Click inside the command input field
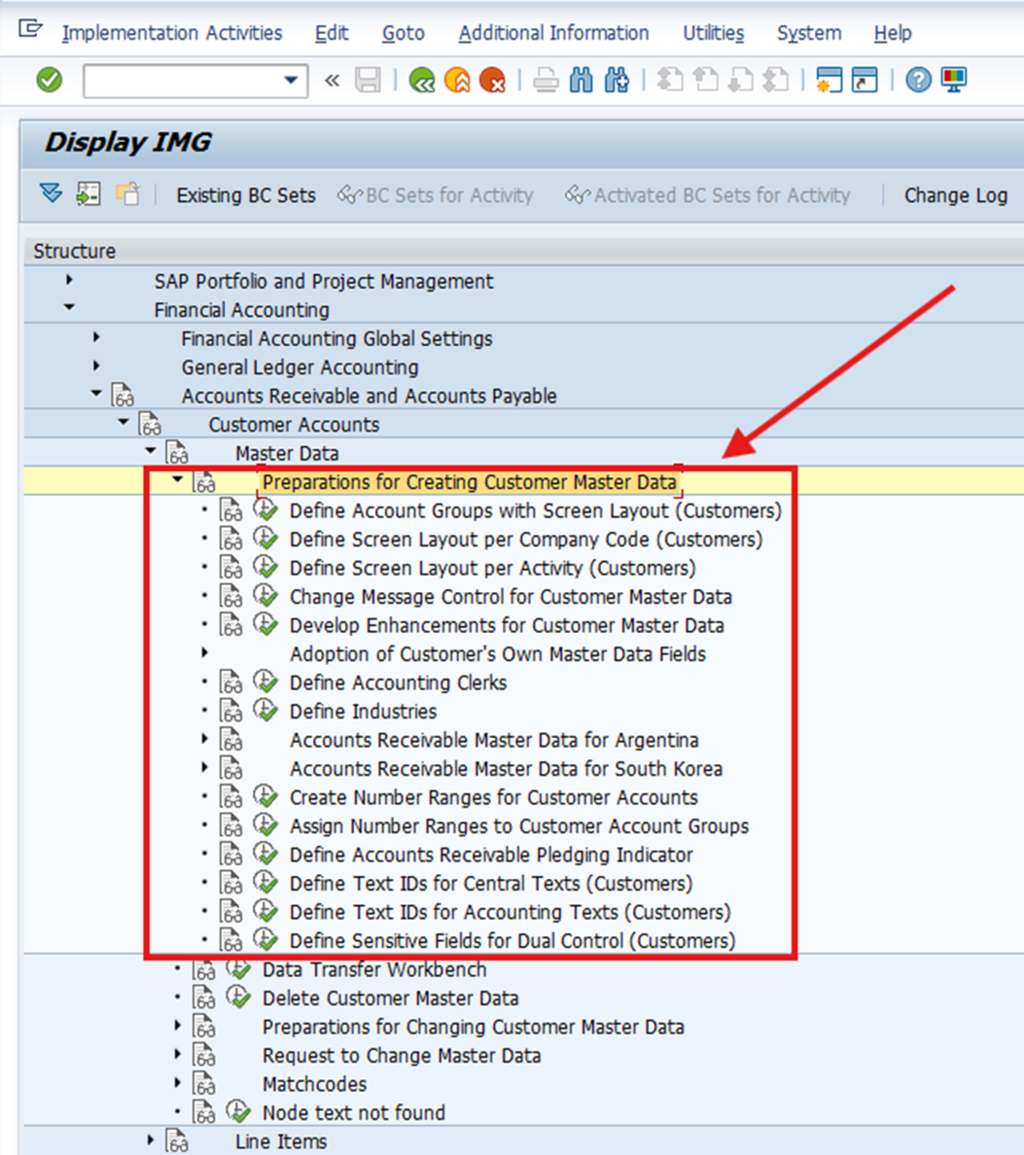The height and width of the screenshot is (1155, 1024). pyautogui.click(x=180, y=81)
